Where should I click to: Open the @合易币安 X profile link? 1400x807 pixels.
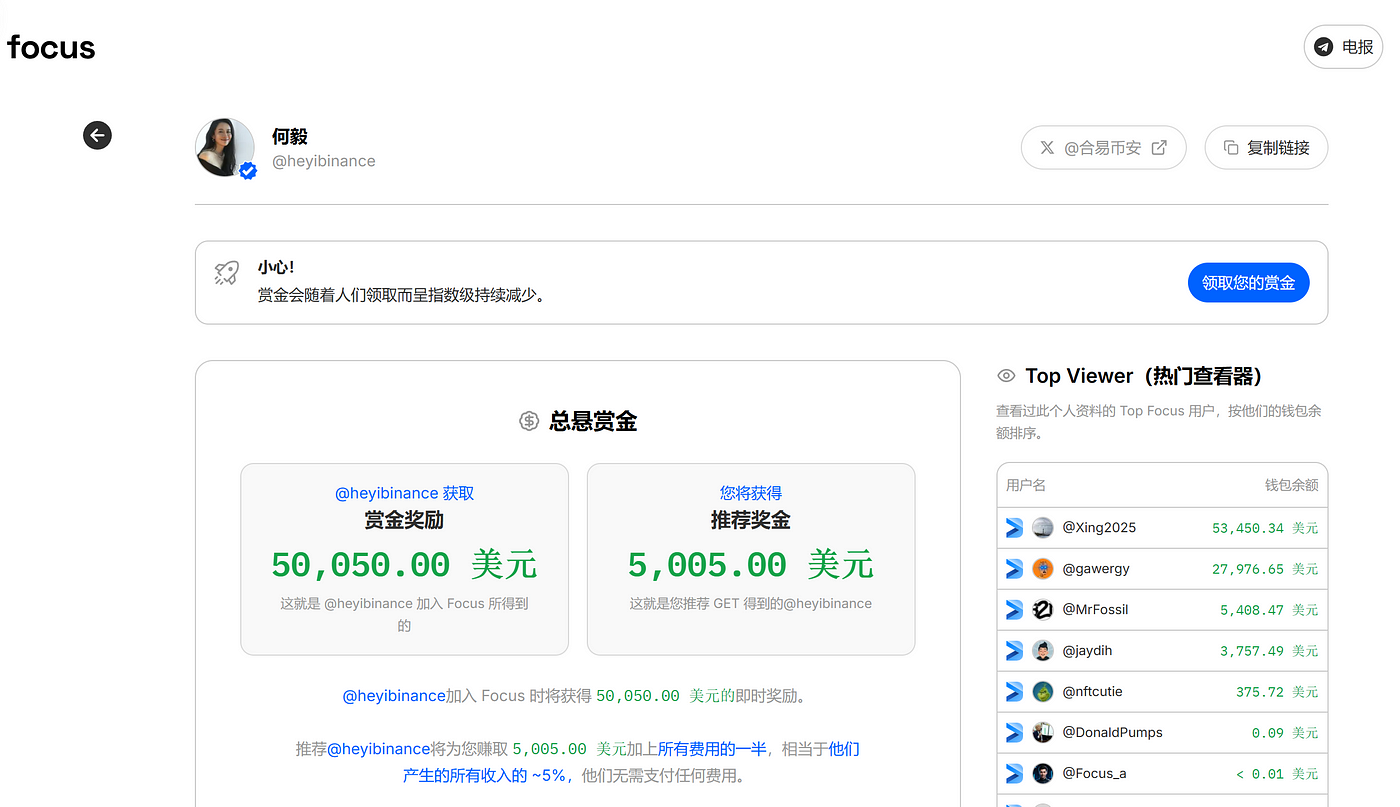pos(1102,148)
